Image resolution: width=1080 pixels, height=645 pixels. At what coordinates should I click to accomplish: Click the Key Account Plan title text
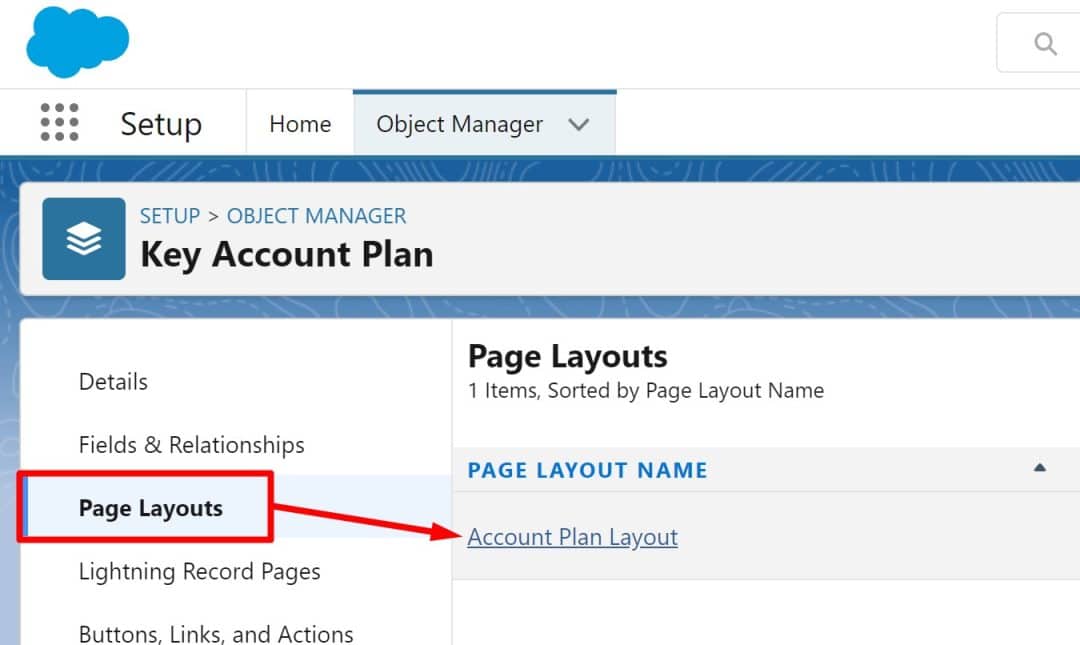(x=286, y=254)
